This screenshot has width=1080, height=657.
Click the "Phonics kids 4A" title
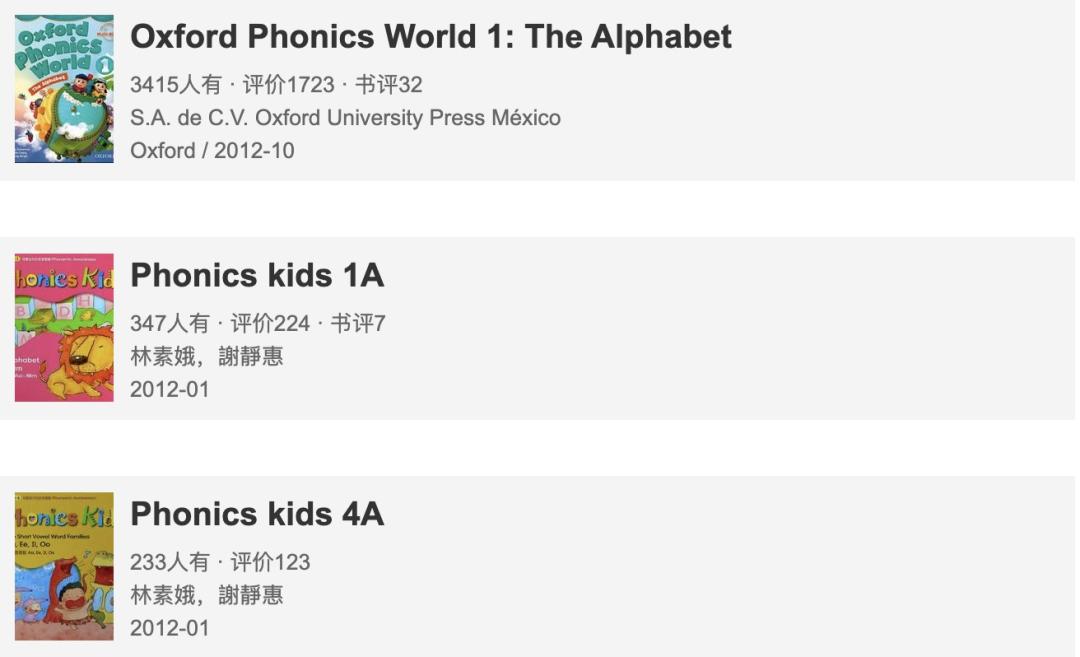[257, 514]
